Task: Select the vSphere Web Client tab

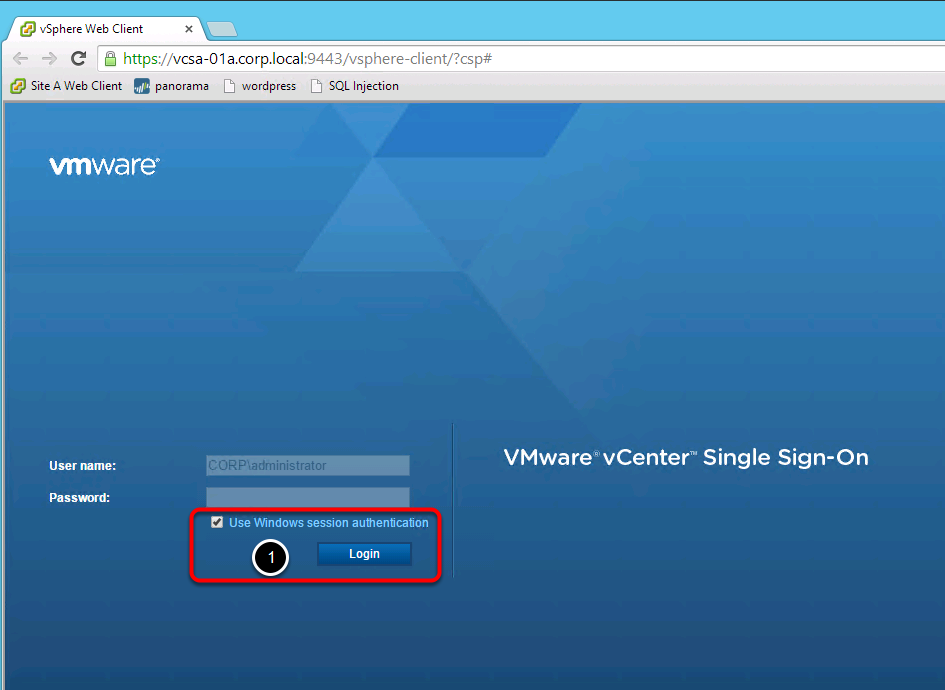Action: pyautogui.click(x=106, y=29)
